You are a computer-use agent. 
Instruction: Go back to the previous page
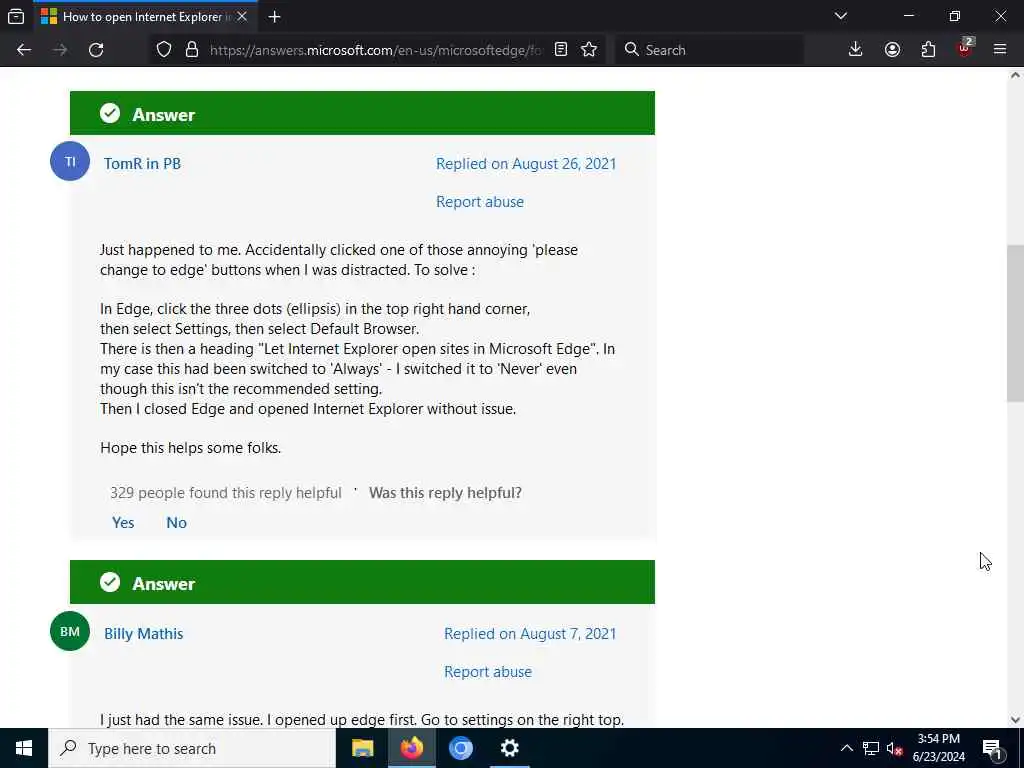coord(24,50)
